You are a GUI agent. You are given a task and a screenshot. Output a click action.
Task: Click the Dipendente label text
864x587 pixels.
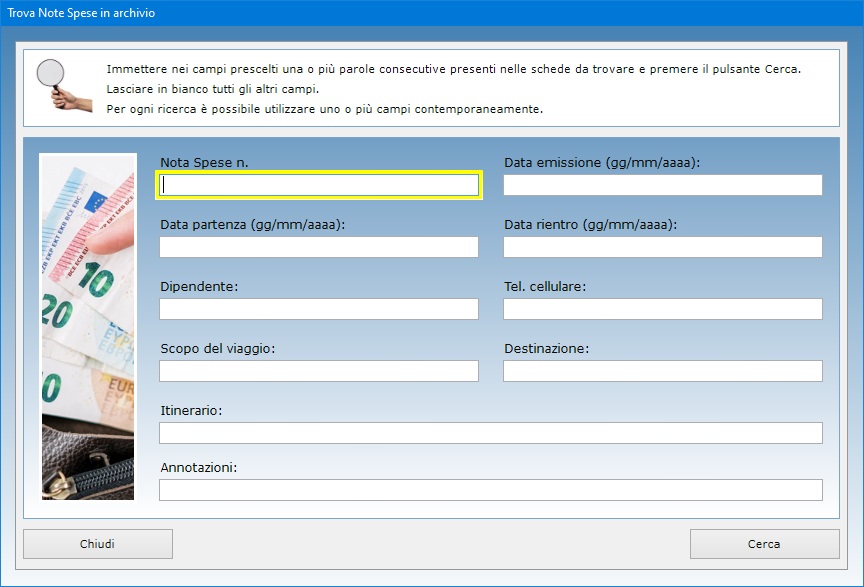tap(199, 287)
